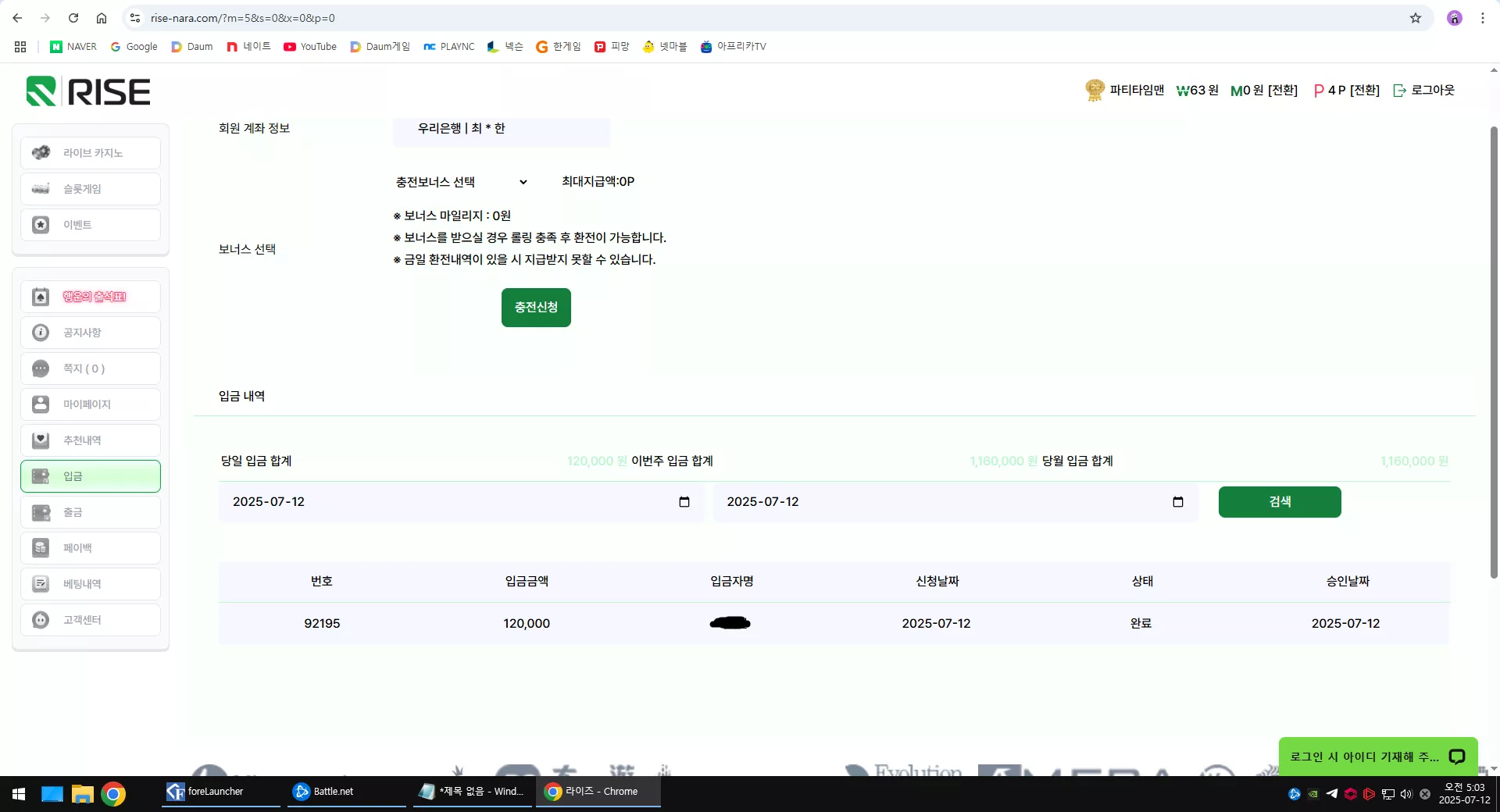Open the 베팅내역 sidebar item

[91, 584]
